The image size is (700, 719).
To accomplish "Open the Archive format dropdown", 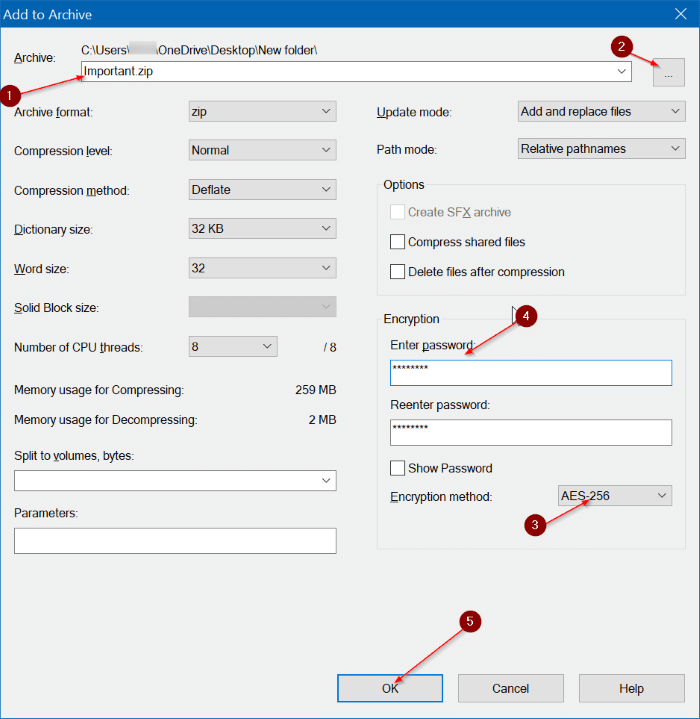I will [262, 111].
